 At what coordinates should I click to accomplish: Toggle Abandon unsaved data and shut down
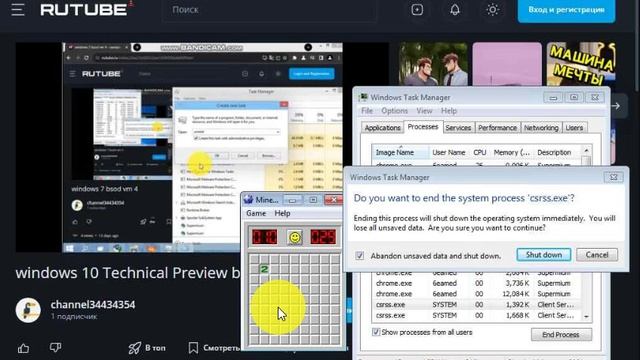(360, 256)
